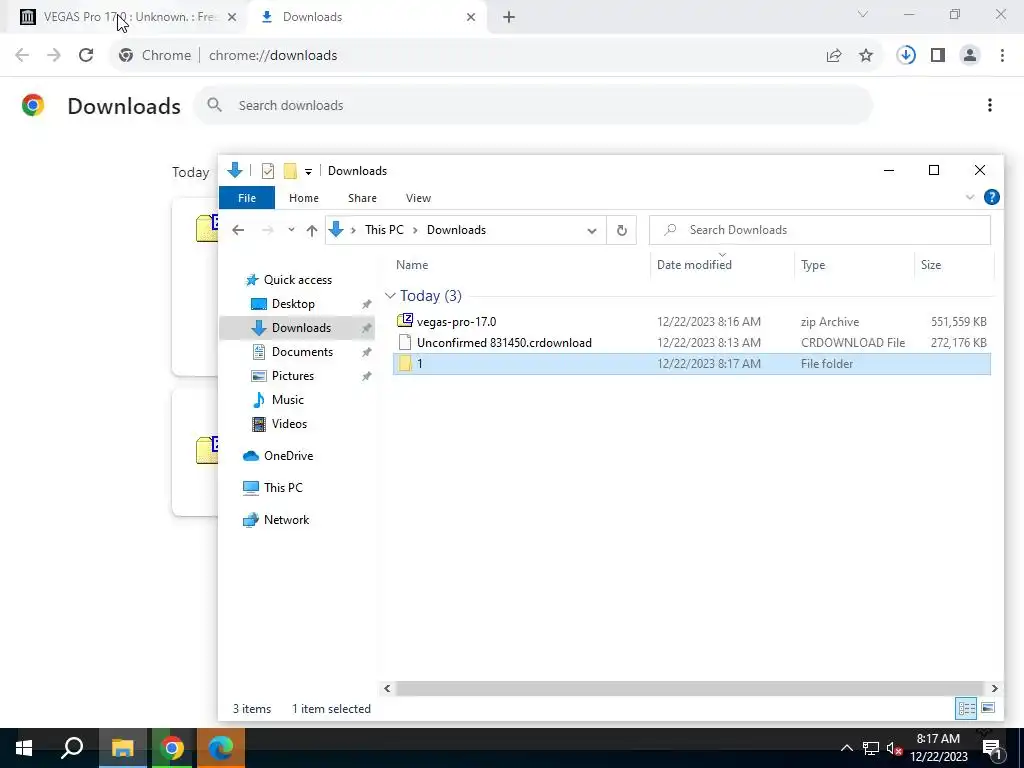The height and width of the screenshot is (768, 1024).
Task: Share this page from Chrome address bar
Action: coord(834,56)
